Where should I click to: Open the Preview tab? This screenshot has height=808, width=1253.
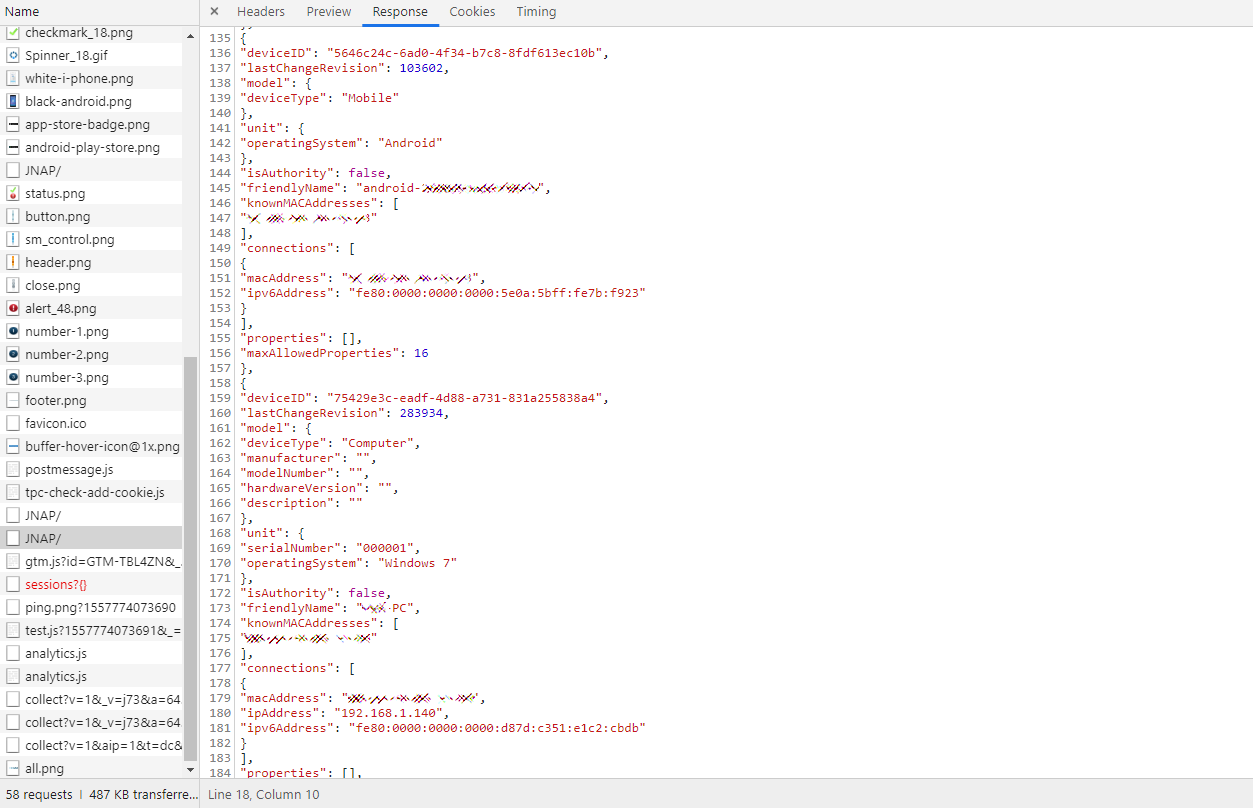(328, 12)
